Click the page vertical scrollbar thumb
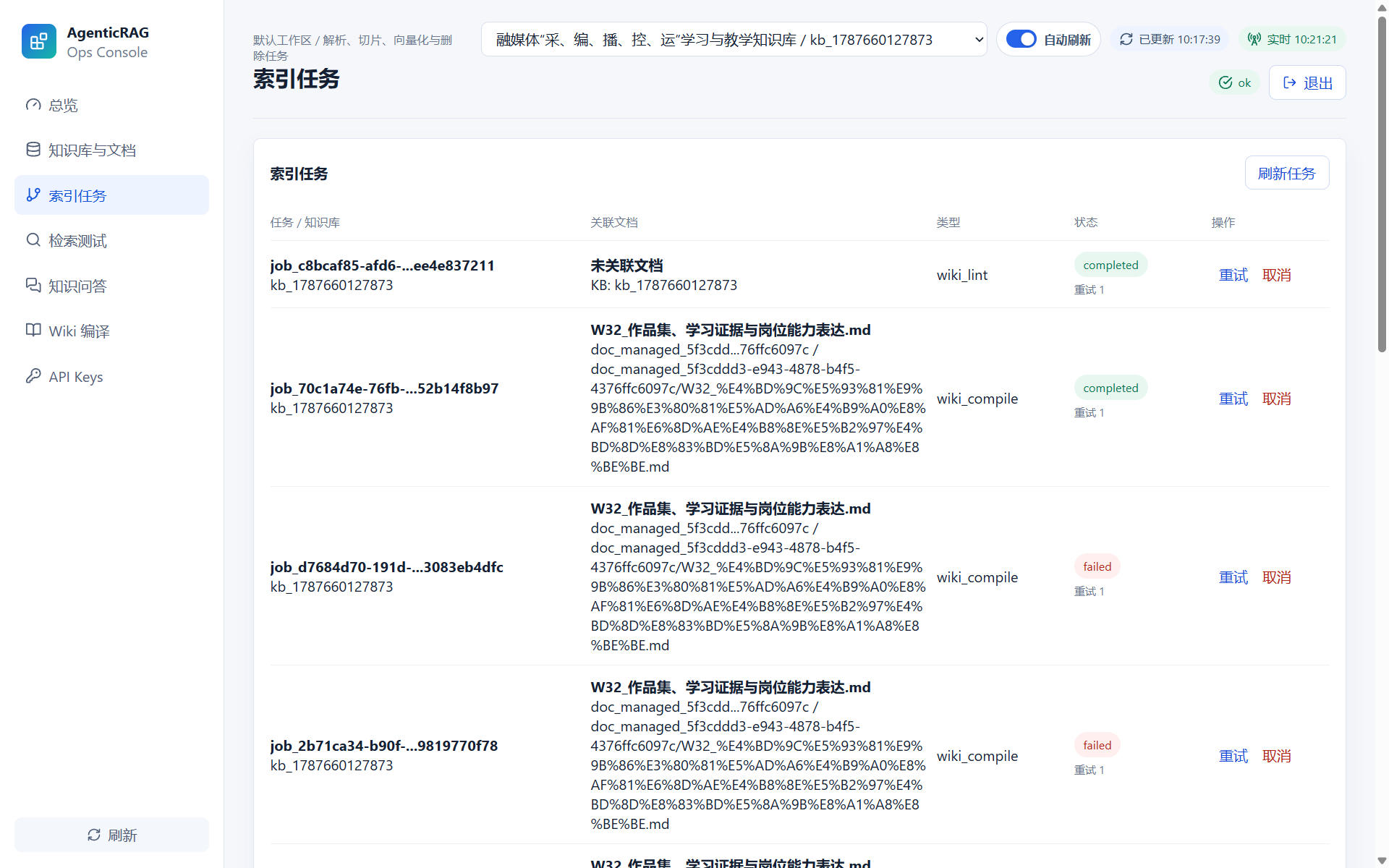This screenshot has height=868, width=1389. (x=1382, y=184)
